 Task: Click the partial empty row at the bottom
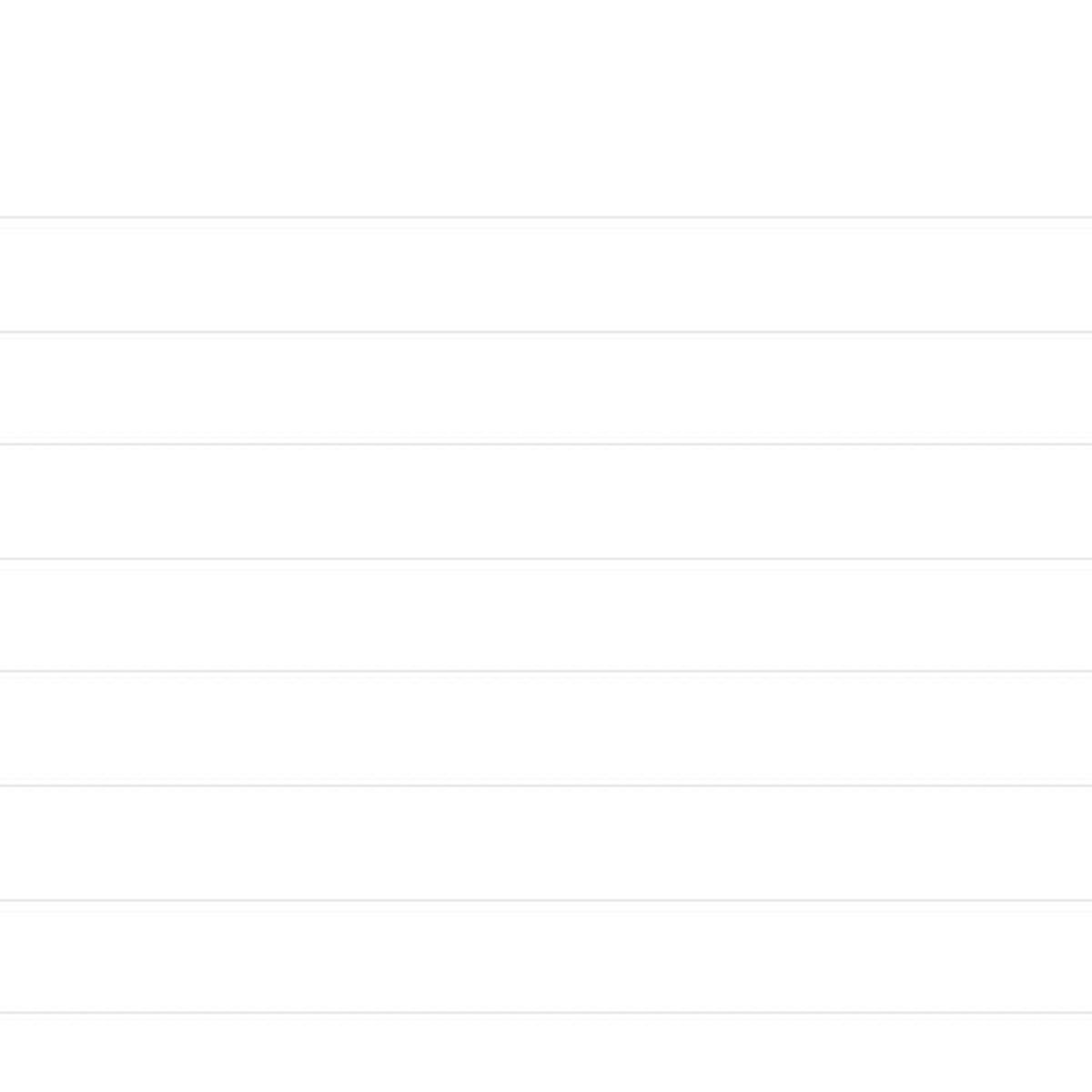546,1053
